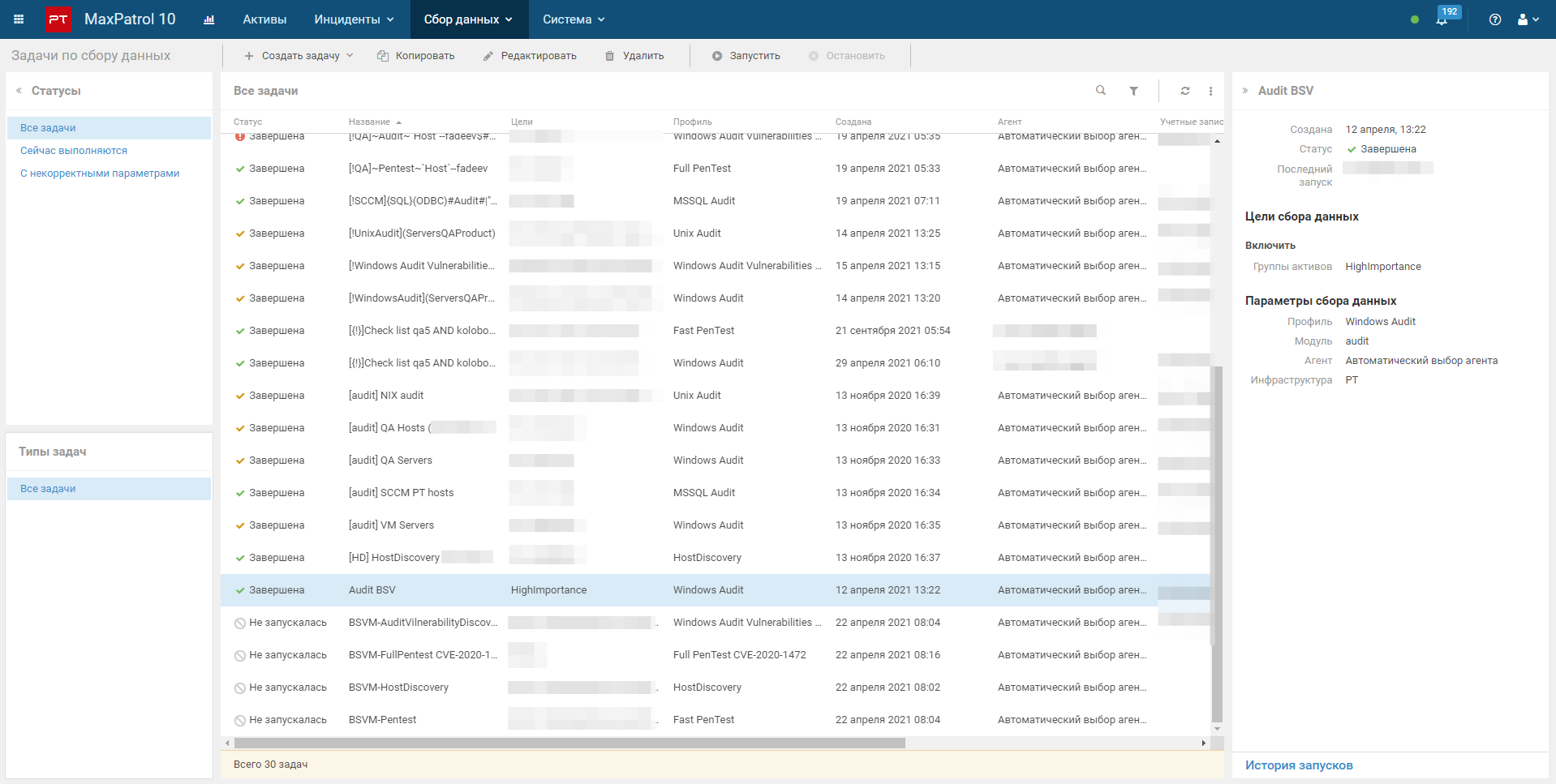Open the task list filter icon
Viewport: 1556px width, 784px height.
tap(1133, 91)
